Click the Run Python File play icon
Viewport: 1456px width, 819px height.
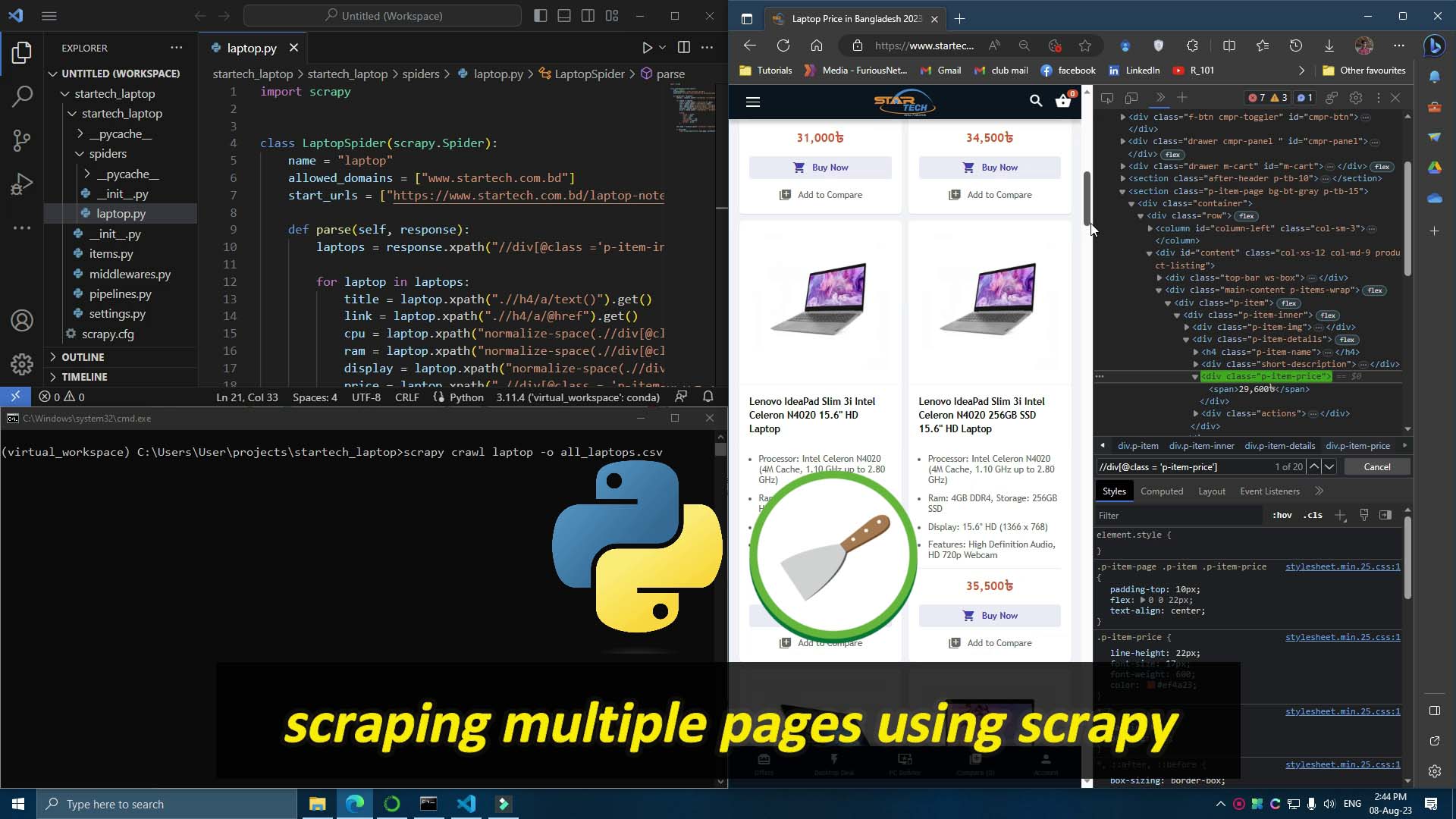pos(647,48)
